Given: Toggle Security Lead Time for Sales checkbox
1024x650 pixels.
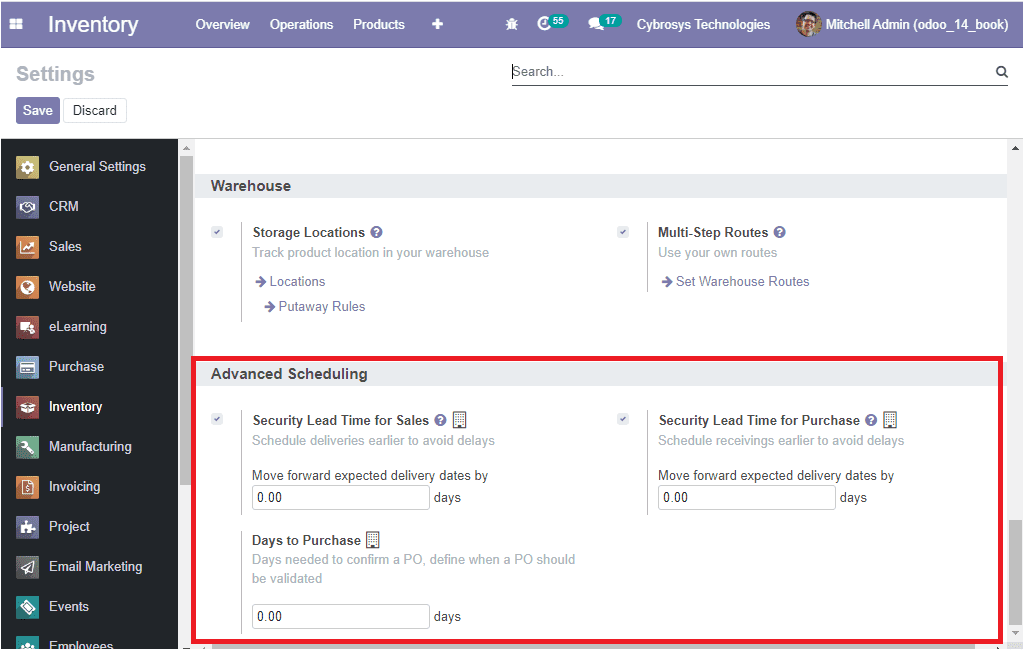Looking at the screenshot, I should [217, 419].
